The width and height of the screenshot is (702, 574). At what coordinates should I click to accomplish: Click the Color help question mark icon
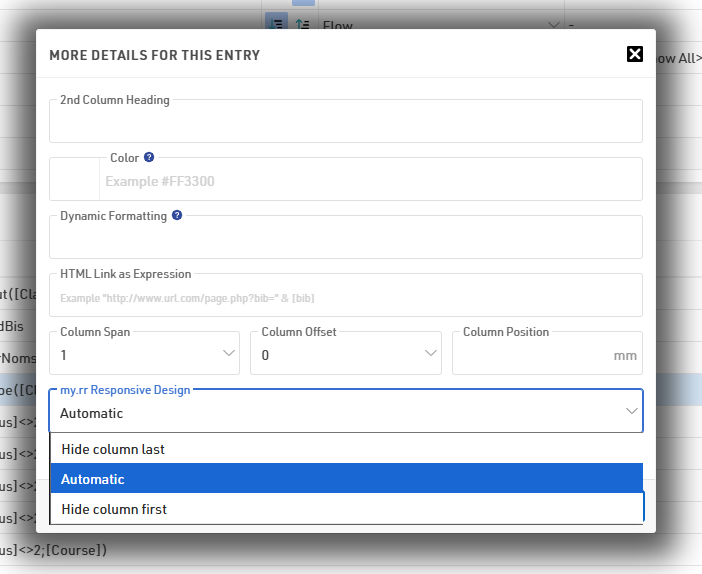(x=149, y=158)
